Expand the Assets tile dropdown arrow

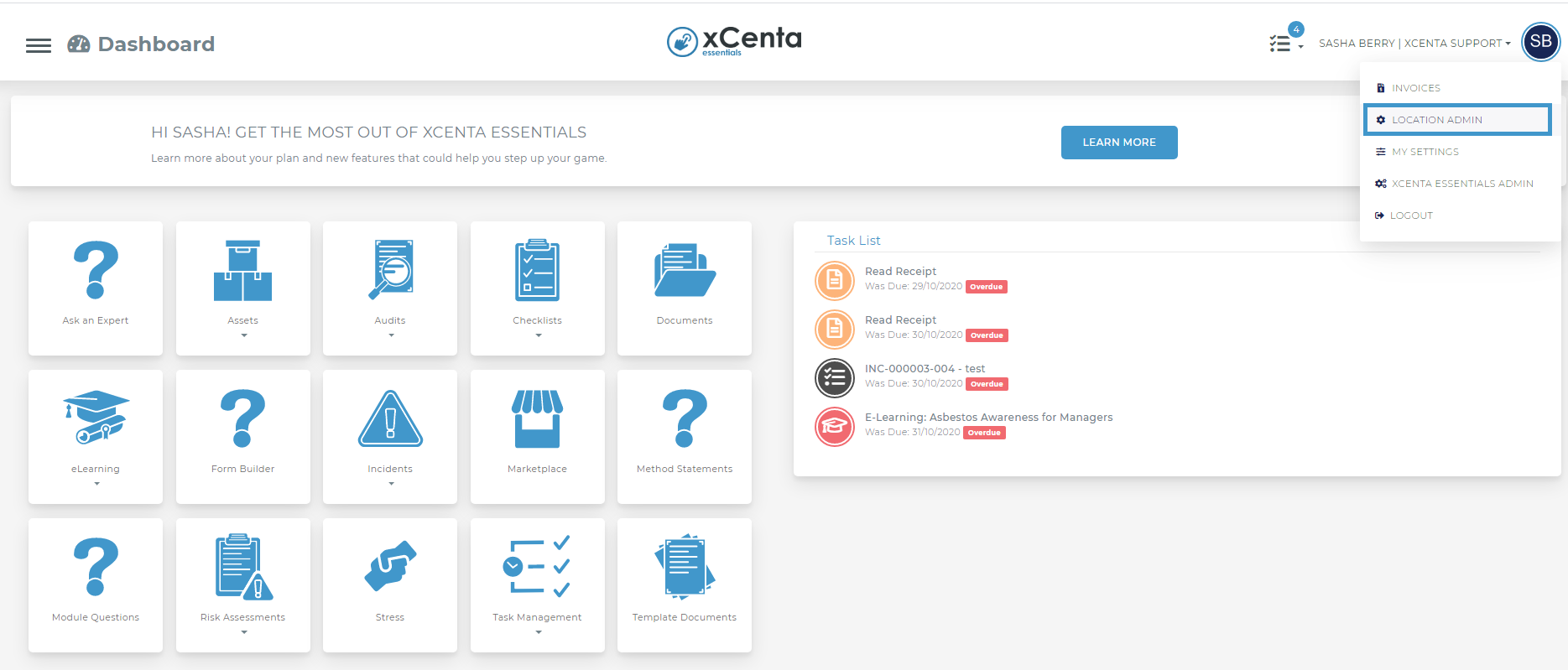click(x=244, y=335)
